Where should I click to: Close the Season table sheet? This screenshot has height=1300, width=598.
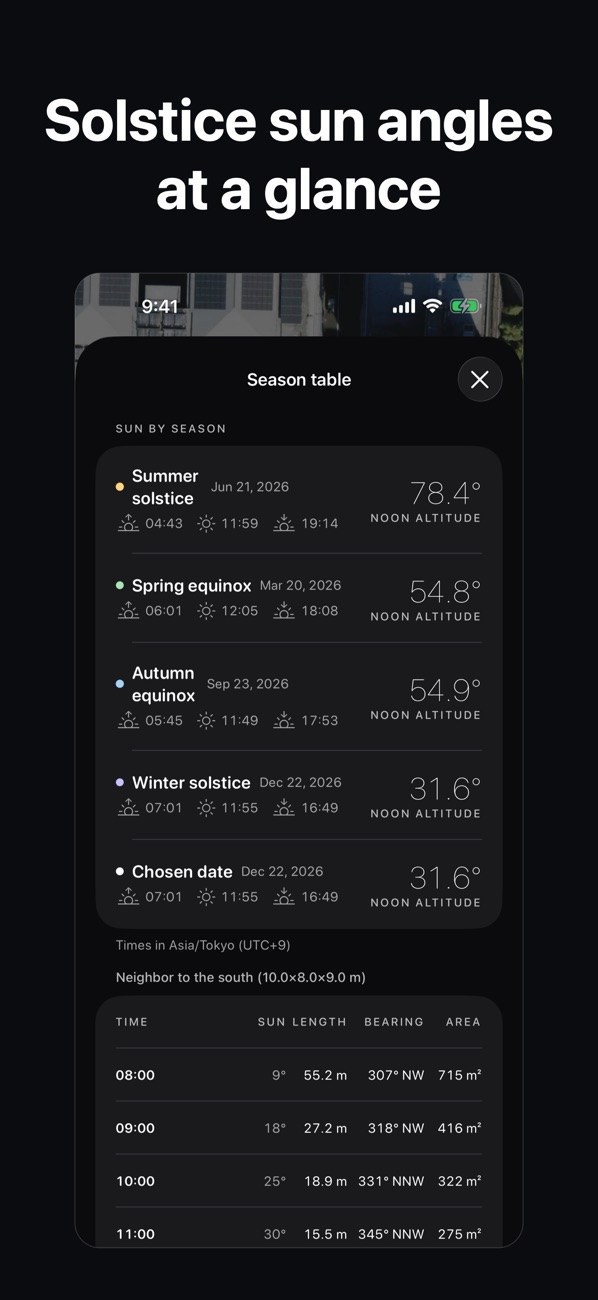point(480,380)
